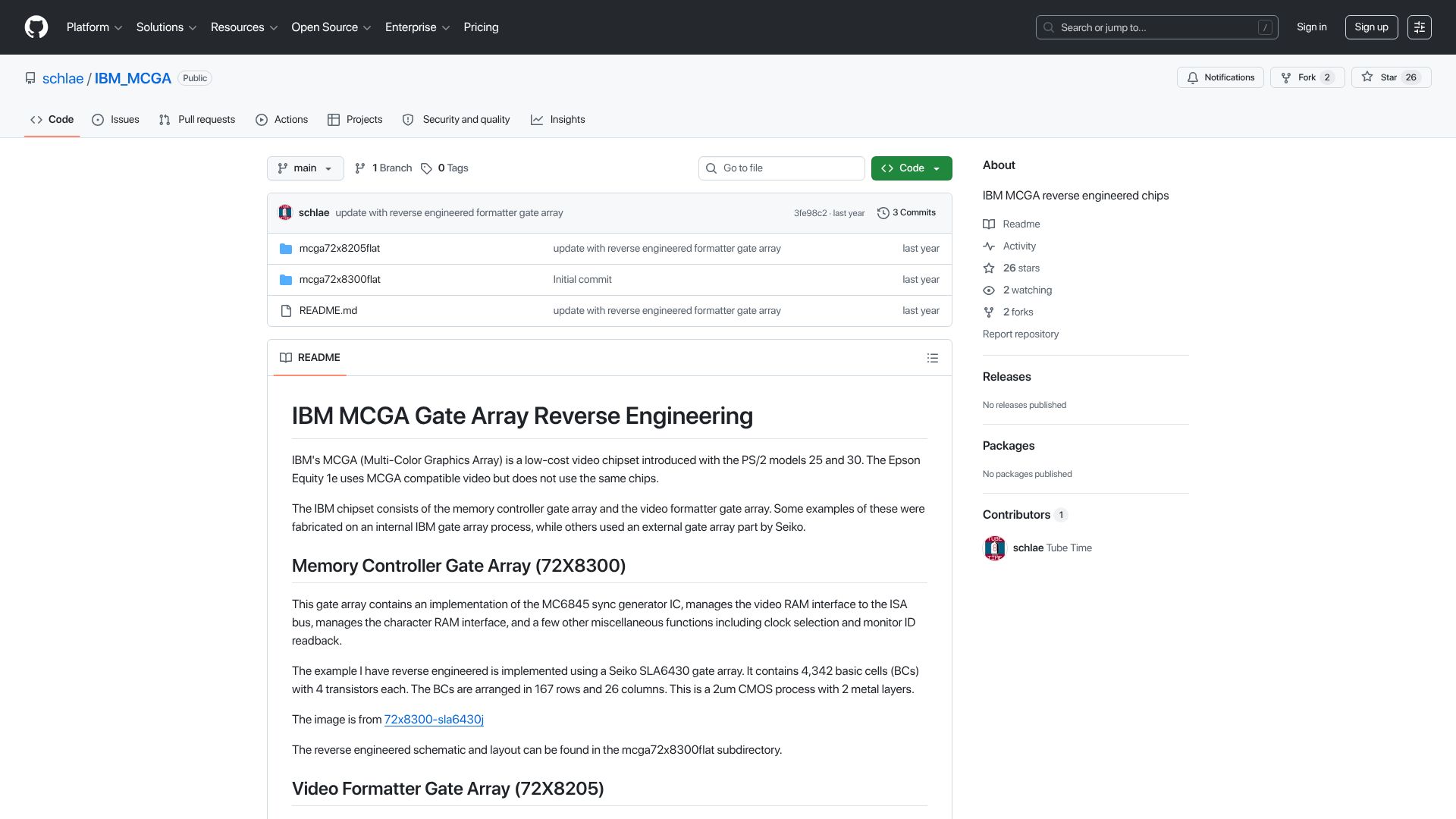Go to schlae owner profile link

[63, 79]
